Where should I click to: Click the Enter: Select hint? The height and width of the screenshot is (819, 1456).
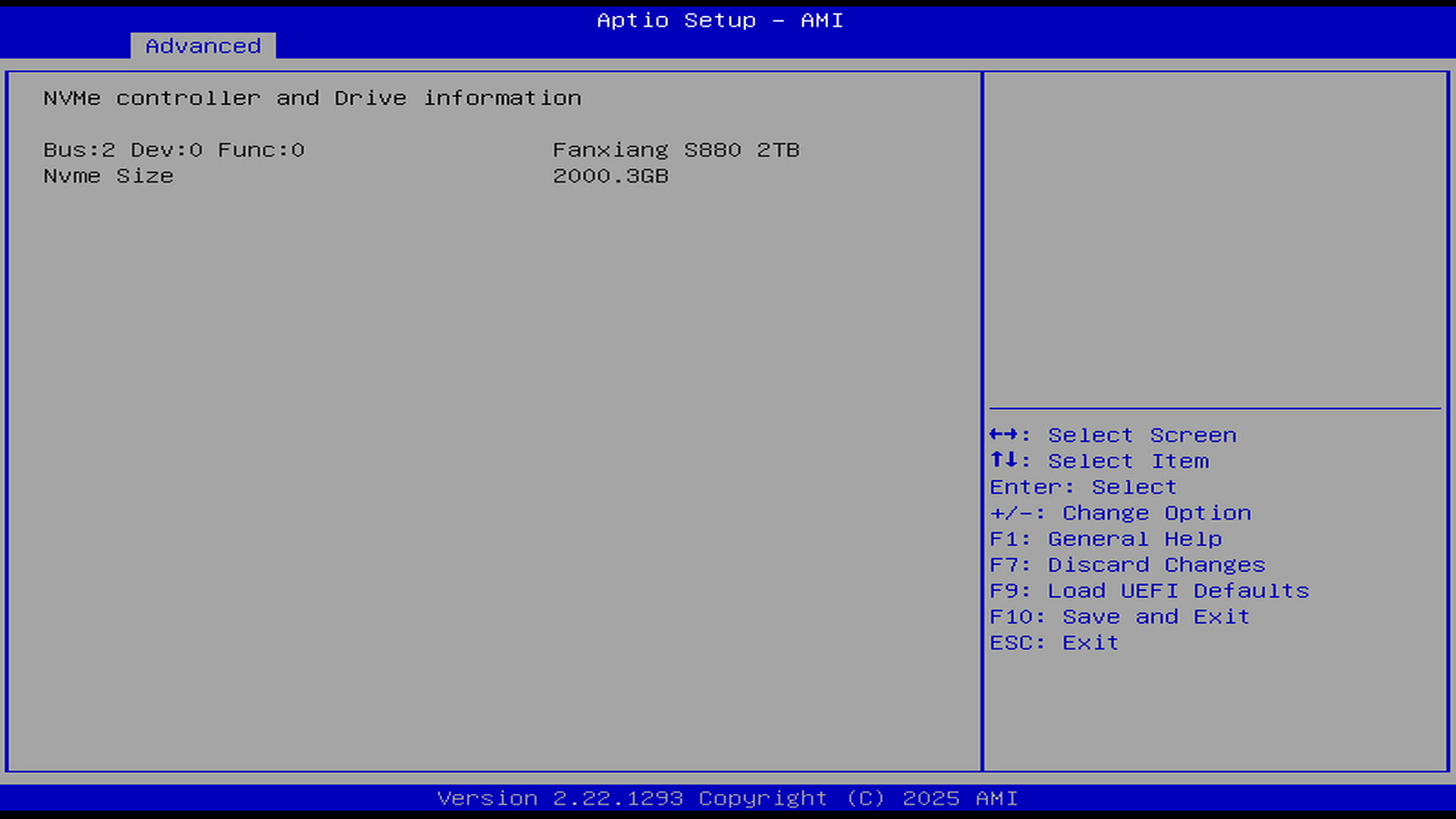pos(1082,487)
